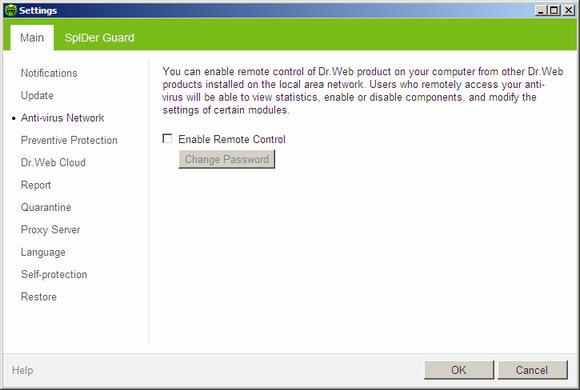Image resolution: width=580 pixels, height=390 pixels.
Task: Click the Change Password button
Action: [x=227, y=159]
